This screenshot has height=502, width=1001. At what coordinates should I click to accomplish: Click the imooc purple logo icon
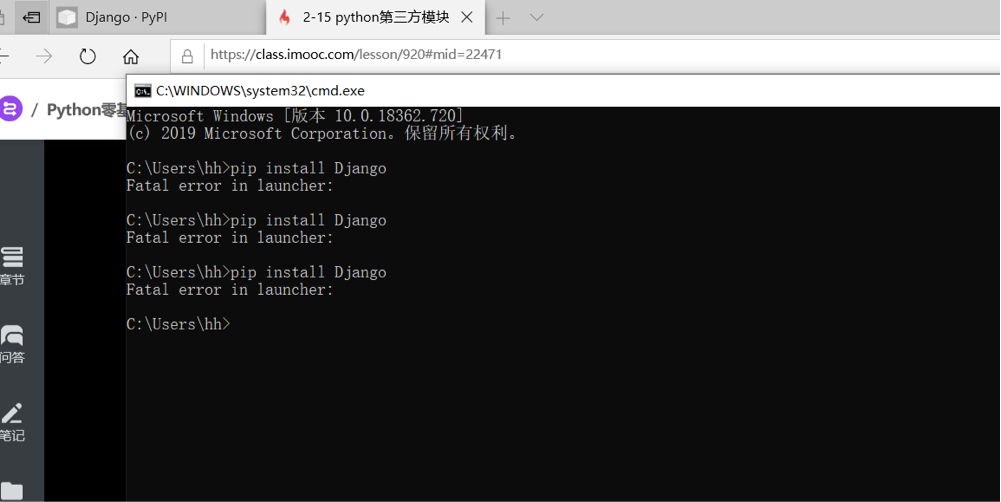(11, 109)
